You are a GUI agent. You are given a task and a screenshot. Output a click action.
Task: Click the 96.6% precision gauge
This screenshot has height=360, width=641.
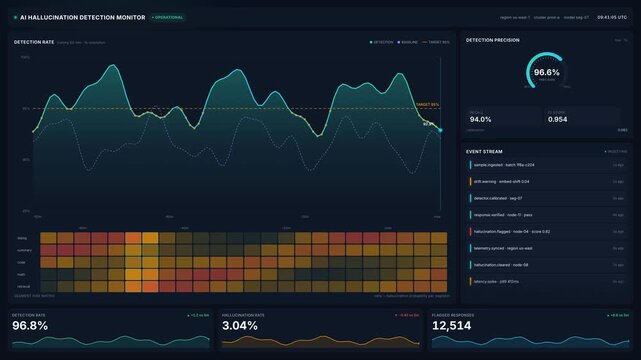point(546,71)
